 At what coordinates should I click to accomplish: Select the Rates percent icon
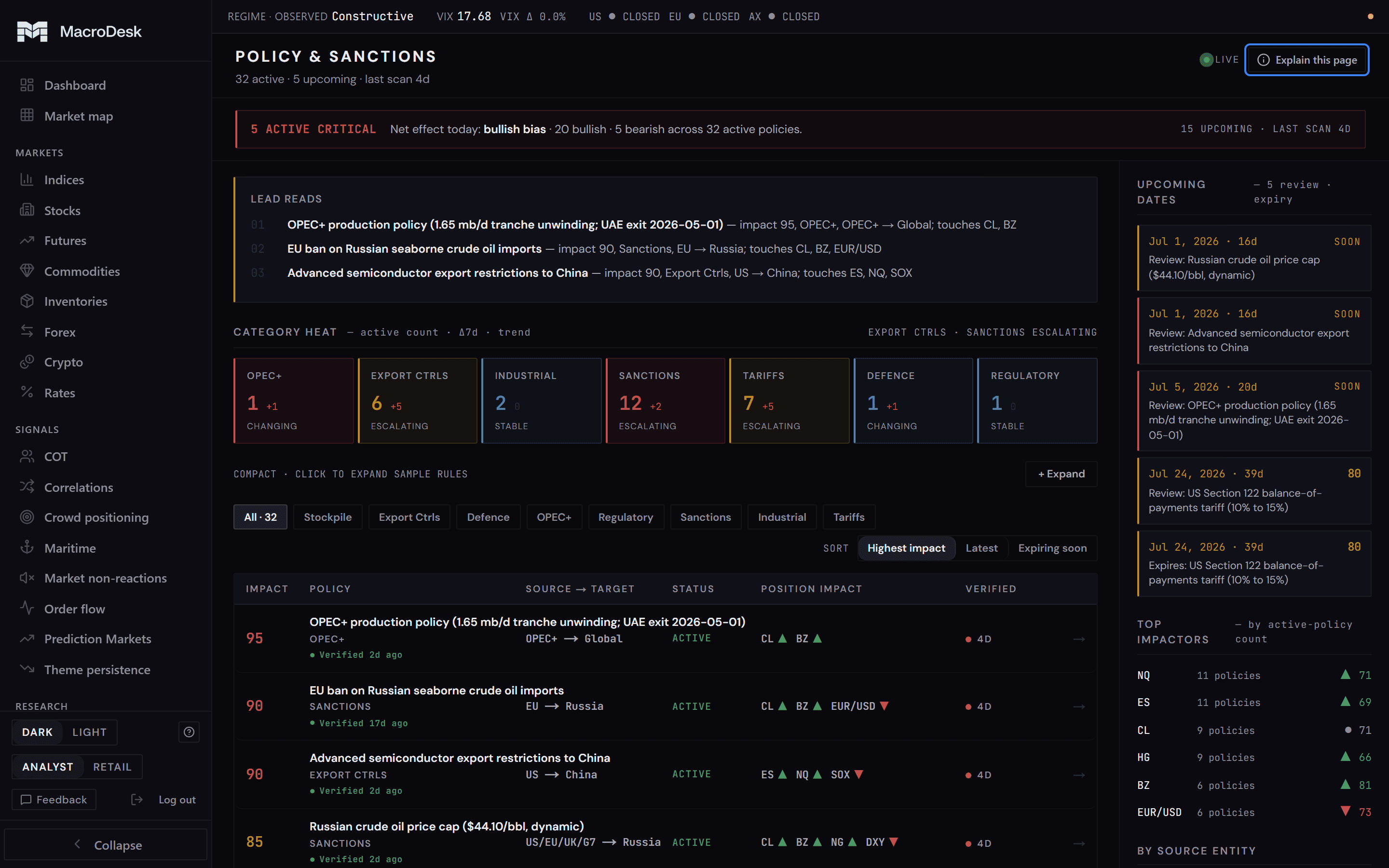27,393
